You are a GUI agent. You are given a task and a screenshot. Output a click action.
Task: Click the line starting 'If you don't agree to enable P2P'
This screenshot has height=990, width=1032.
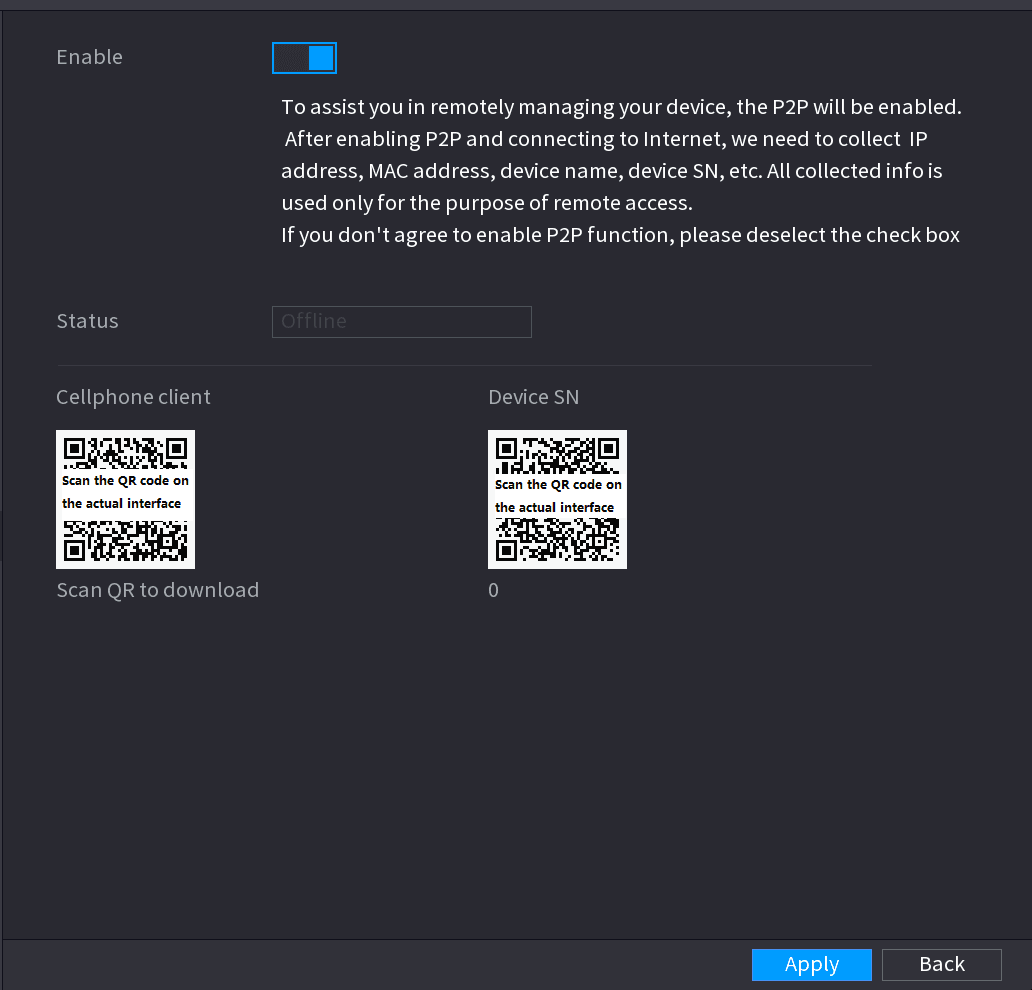click(x=620, y=235)
